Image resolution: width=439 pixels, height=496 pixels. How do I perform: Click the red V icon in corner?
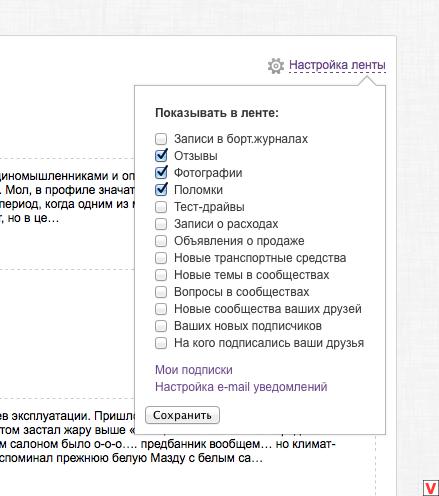pos(431,488)
